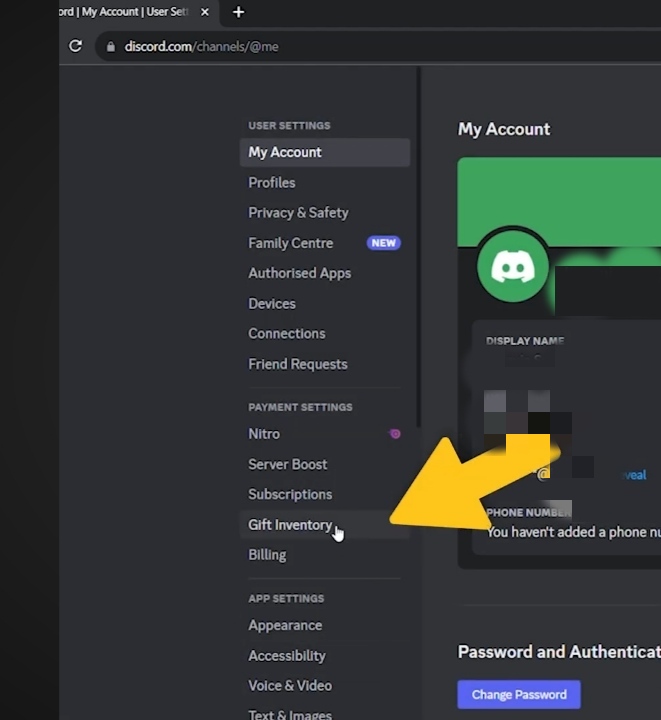The height and width of the screenshot is (720, 661).
Task: Click the Discord avatar profile picture
Action: coord(513,267)
